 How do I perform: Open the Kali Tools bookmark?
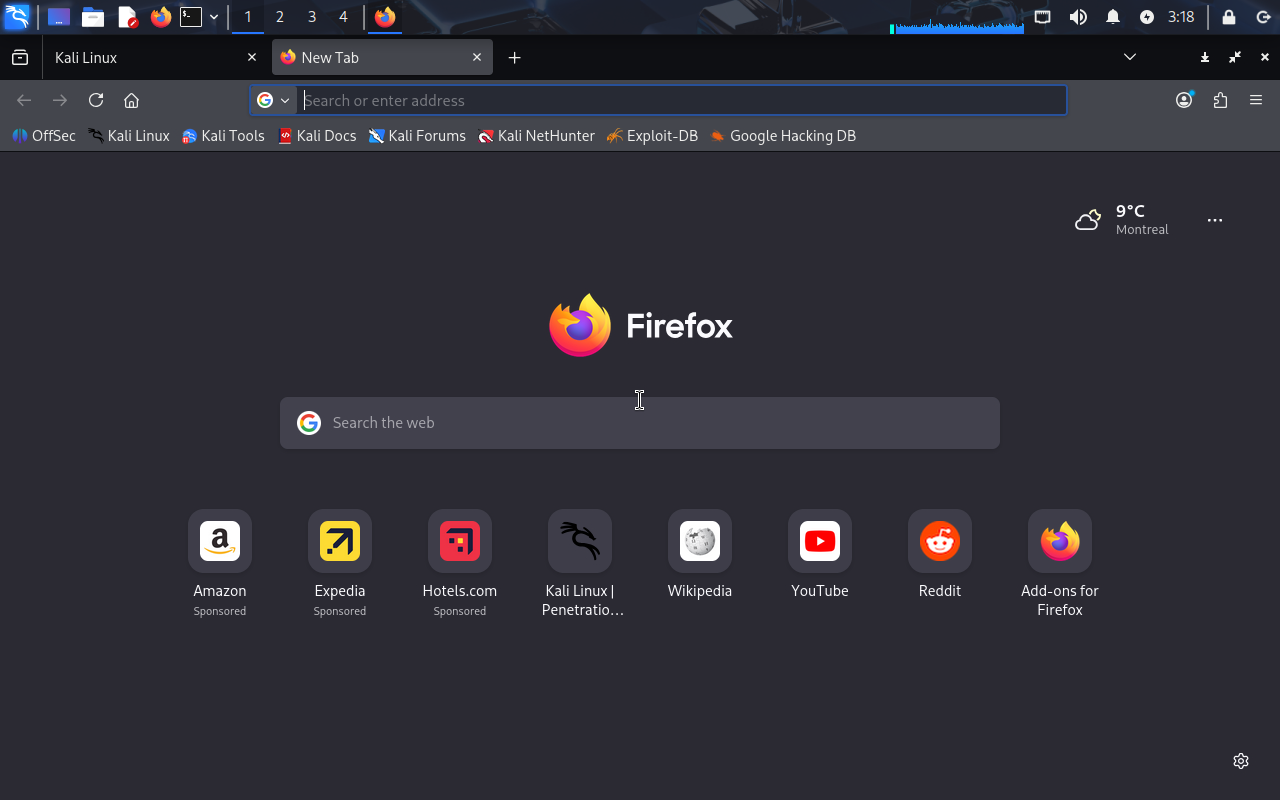point(223,136)
